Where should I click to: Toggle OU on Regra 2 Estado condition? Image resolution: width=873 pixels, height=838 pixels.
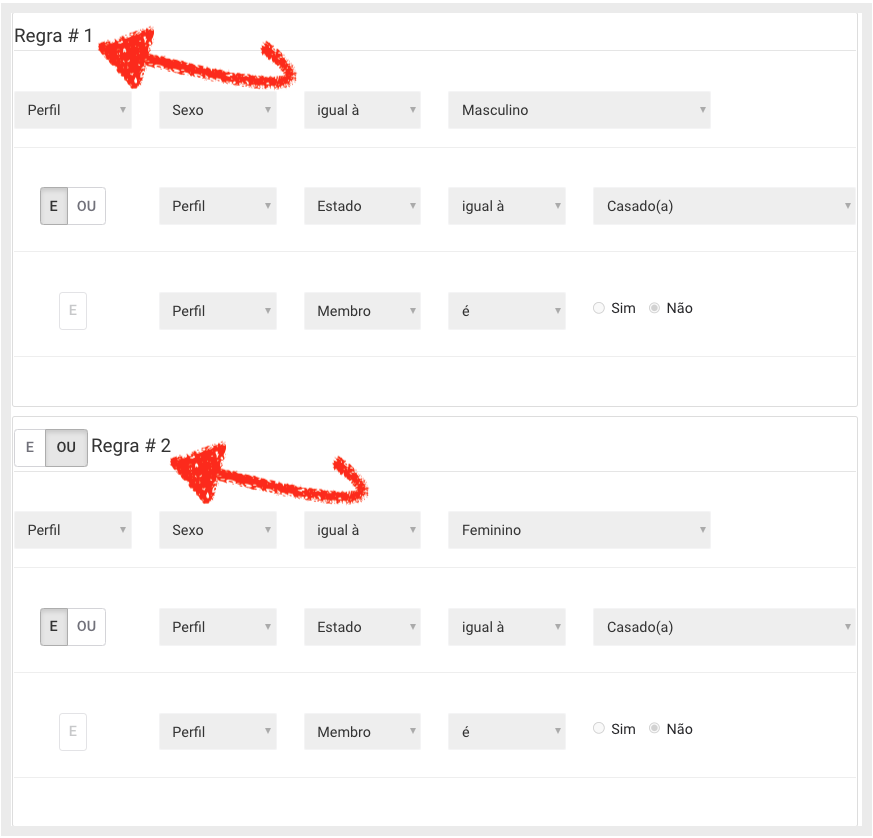pyautogui.click(x=86, y=627)
